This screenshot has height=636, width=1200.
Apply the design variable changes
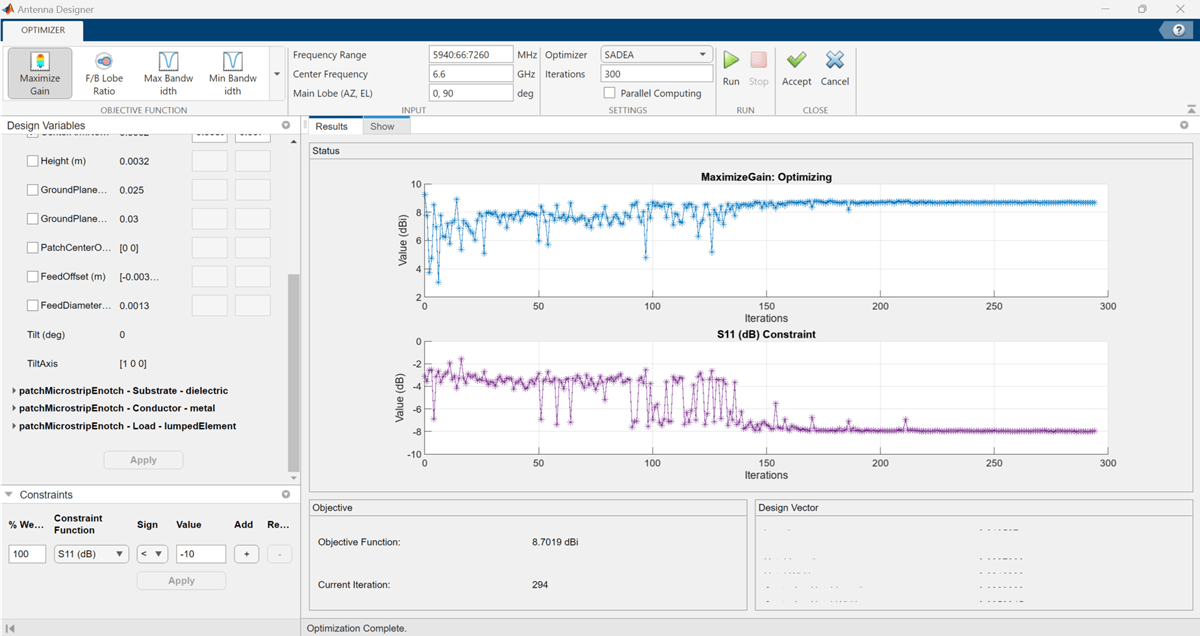143,459
